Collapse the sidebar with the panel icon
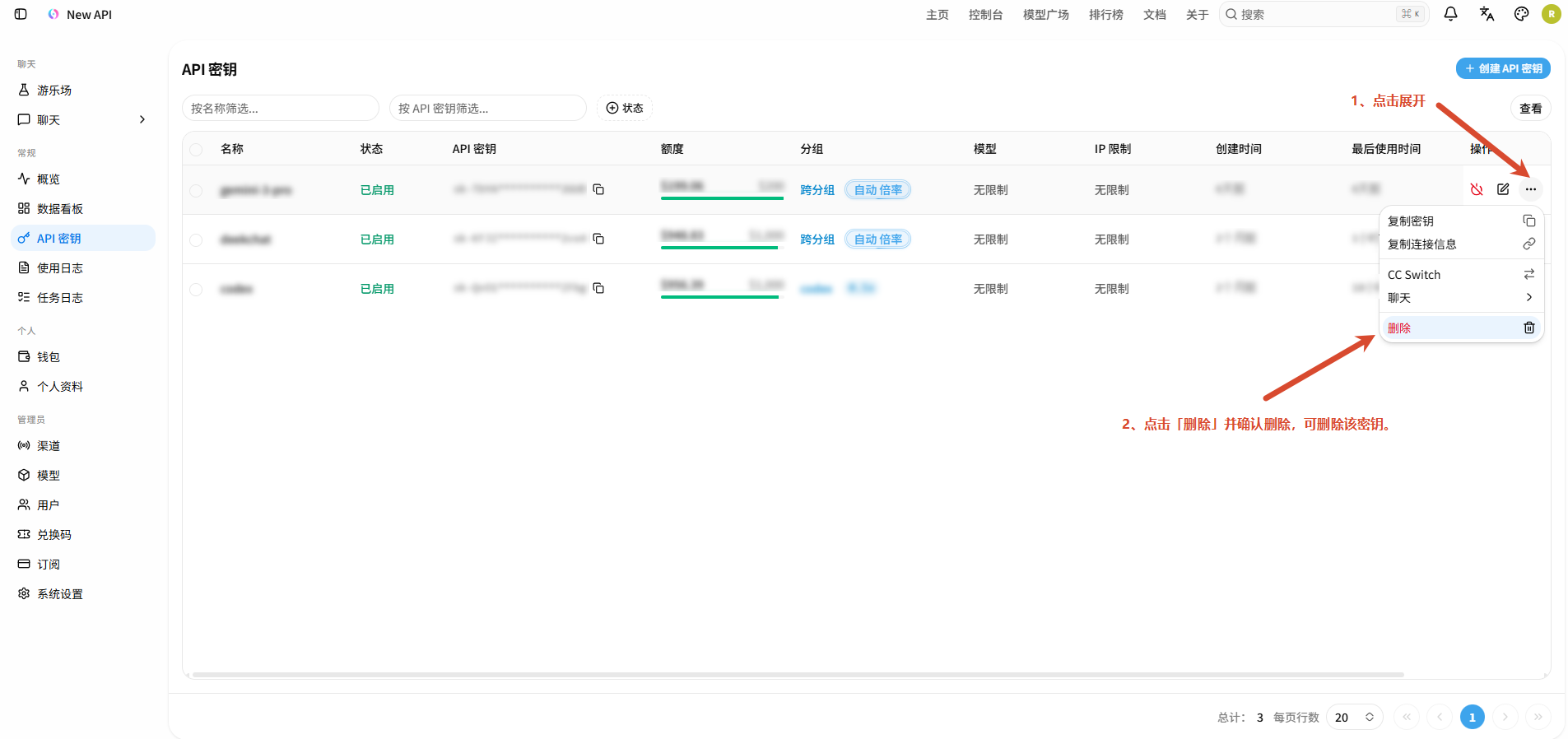The height and width of the screenshot is (739, 1568). pos(21,14)
